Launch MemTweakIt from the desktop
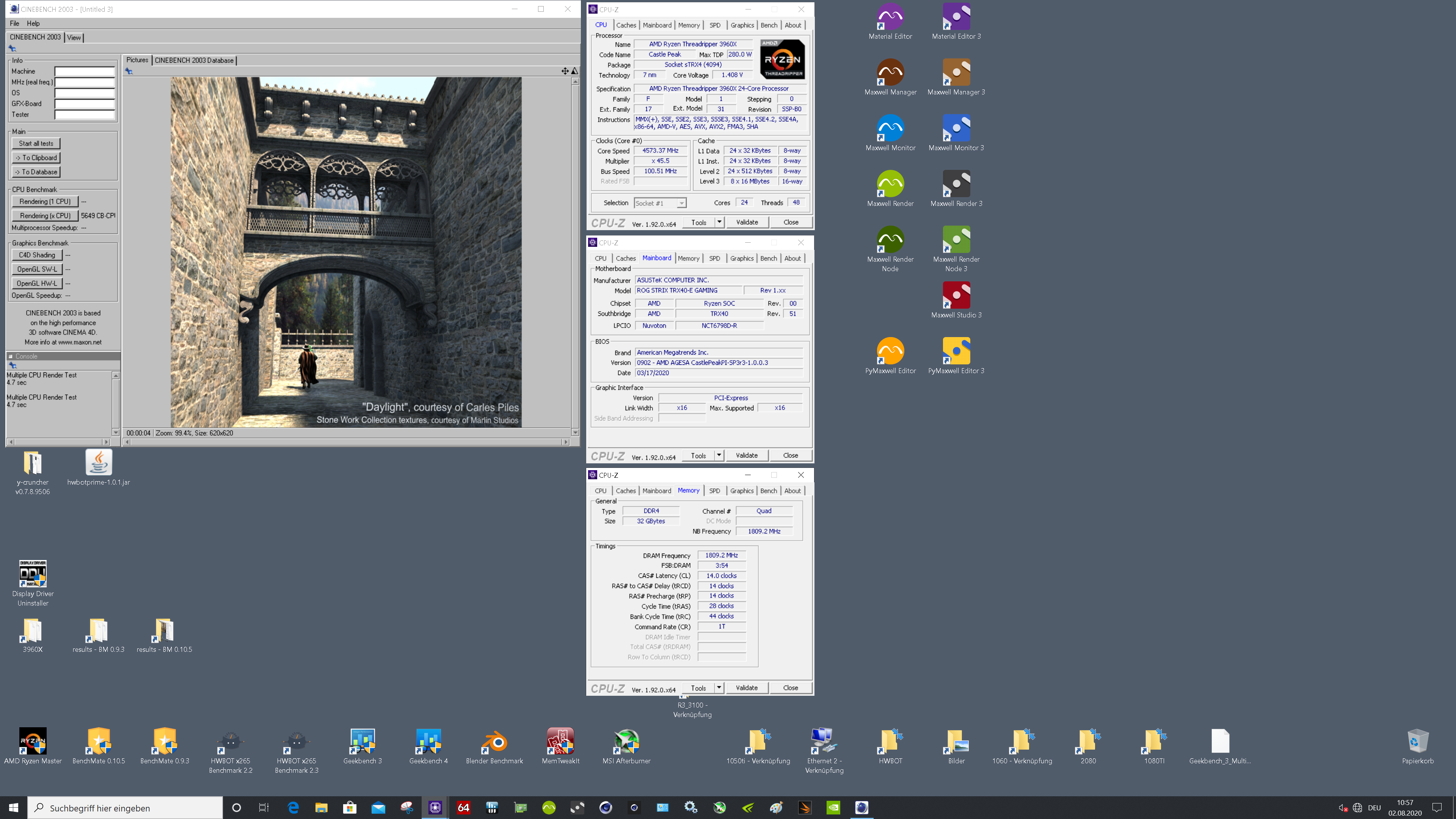The image size is (1456, 819). [560, 747]
